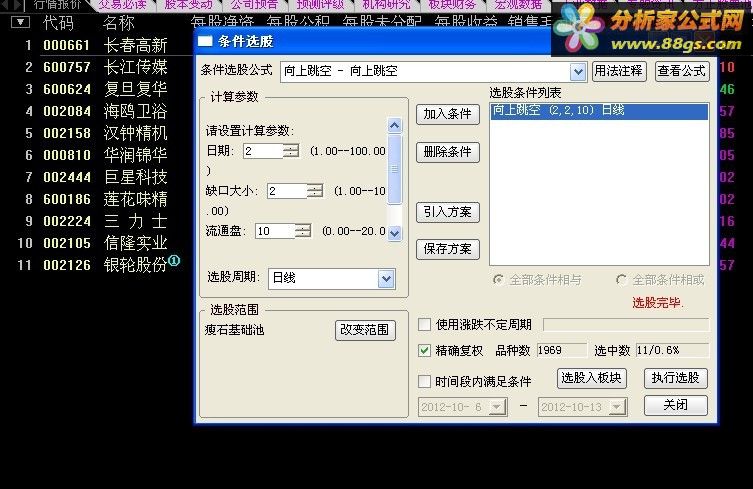
Task: Click the 品种数 field showing 1969
Action: 561,350
